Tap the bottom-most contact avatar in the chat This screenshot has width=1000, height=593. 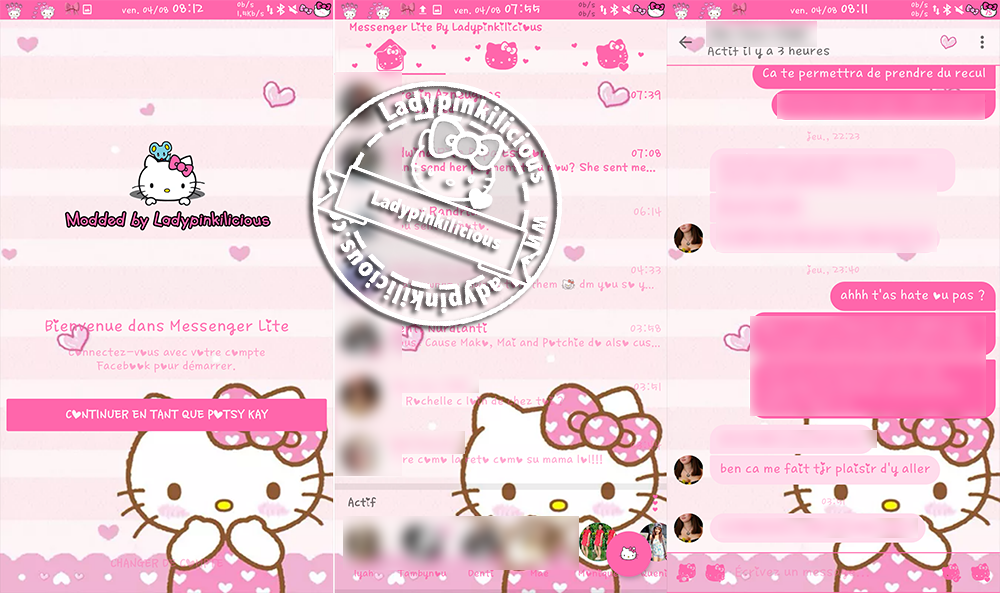coord(688,528)
